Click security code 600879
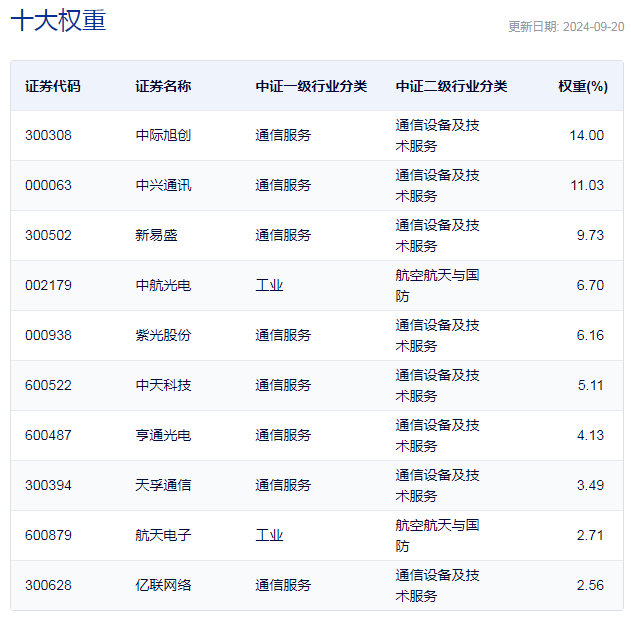Screen dimensions: 631x620 [48, 535]
